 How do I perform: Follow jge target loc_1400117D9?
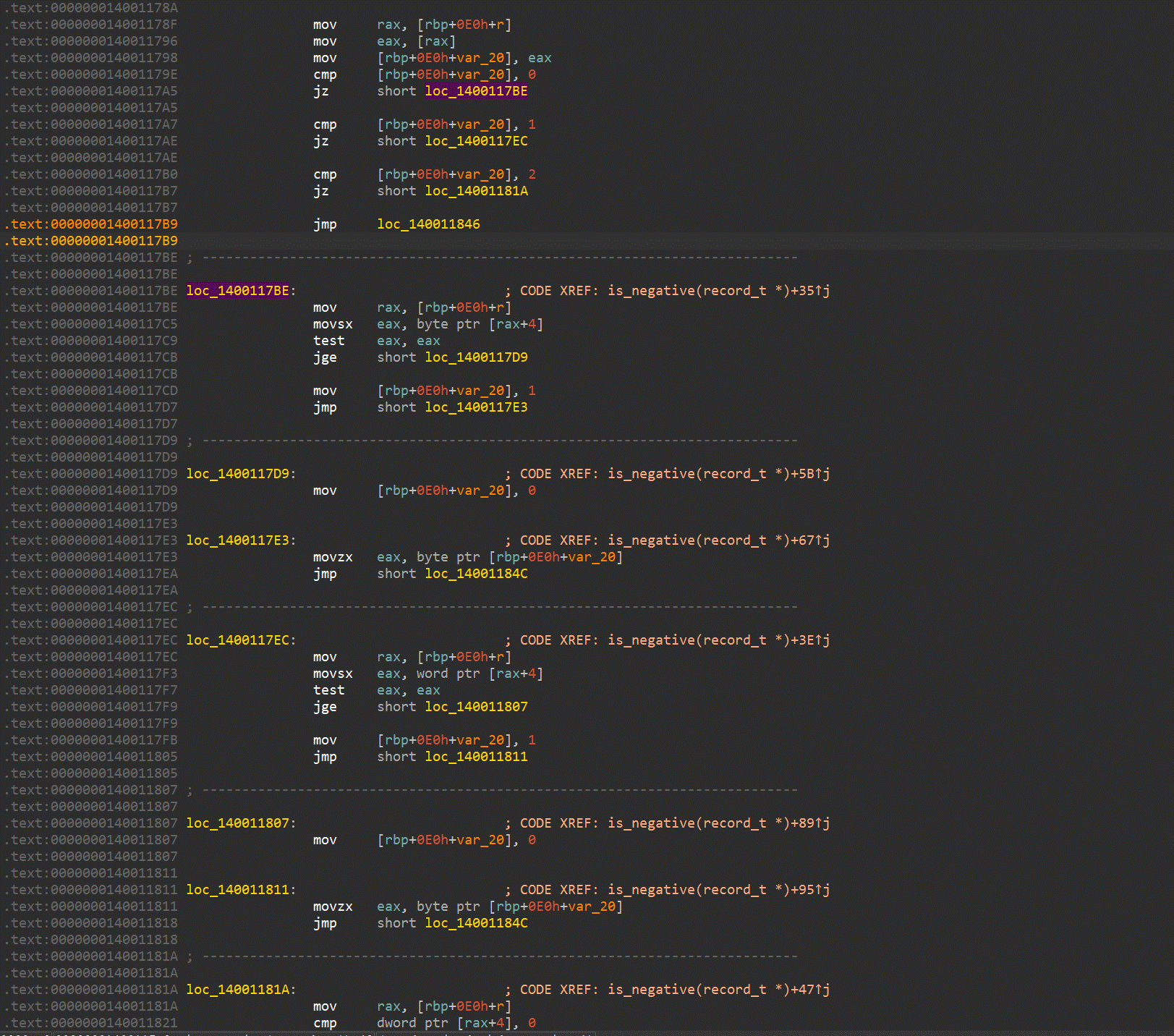pos(476,357)
